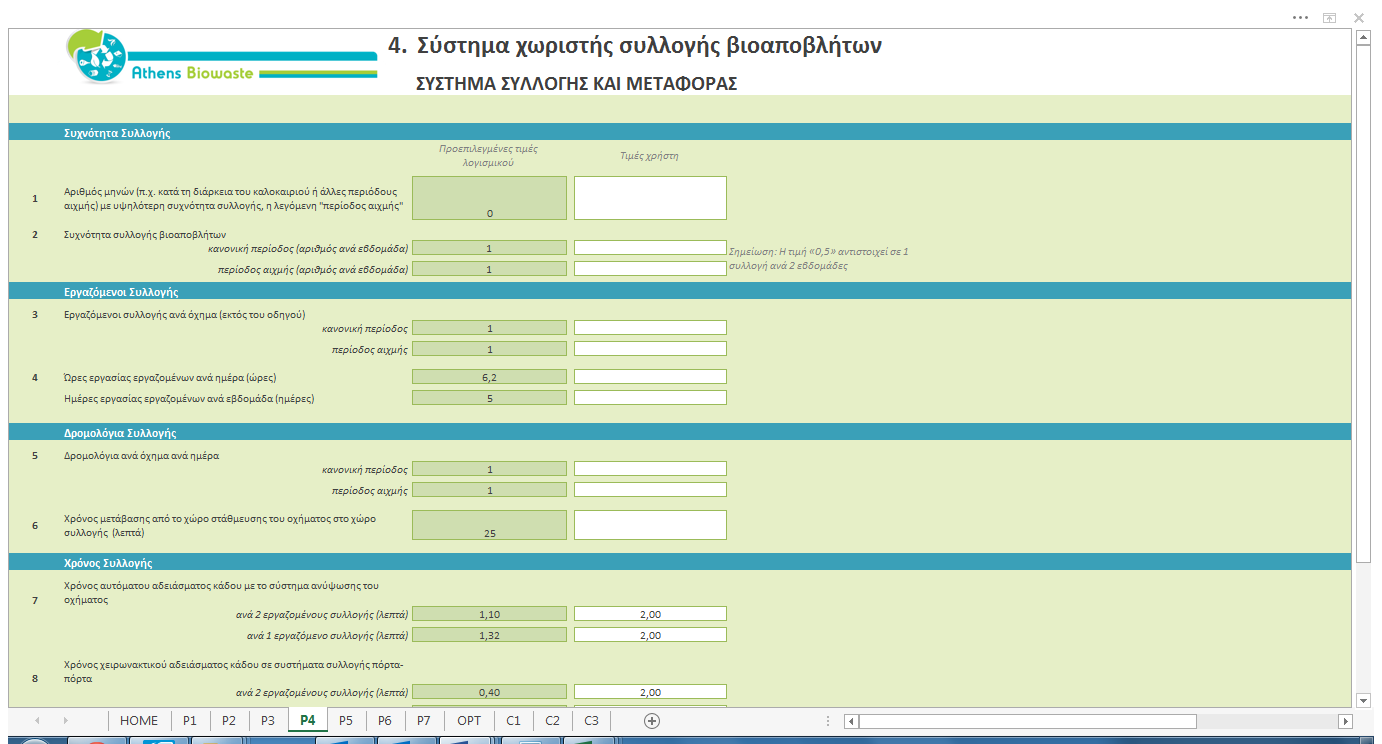The height and width of the screenshot is (744, 1382).
Task: Click the Εργαζόμενοι Συλλογής section header
Action: click(121, 292)
